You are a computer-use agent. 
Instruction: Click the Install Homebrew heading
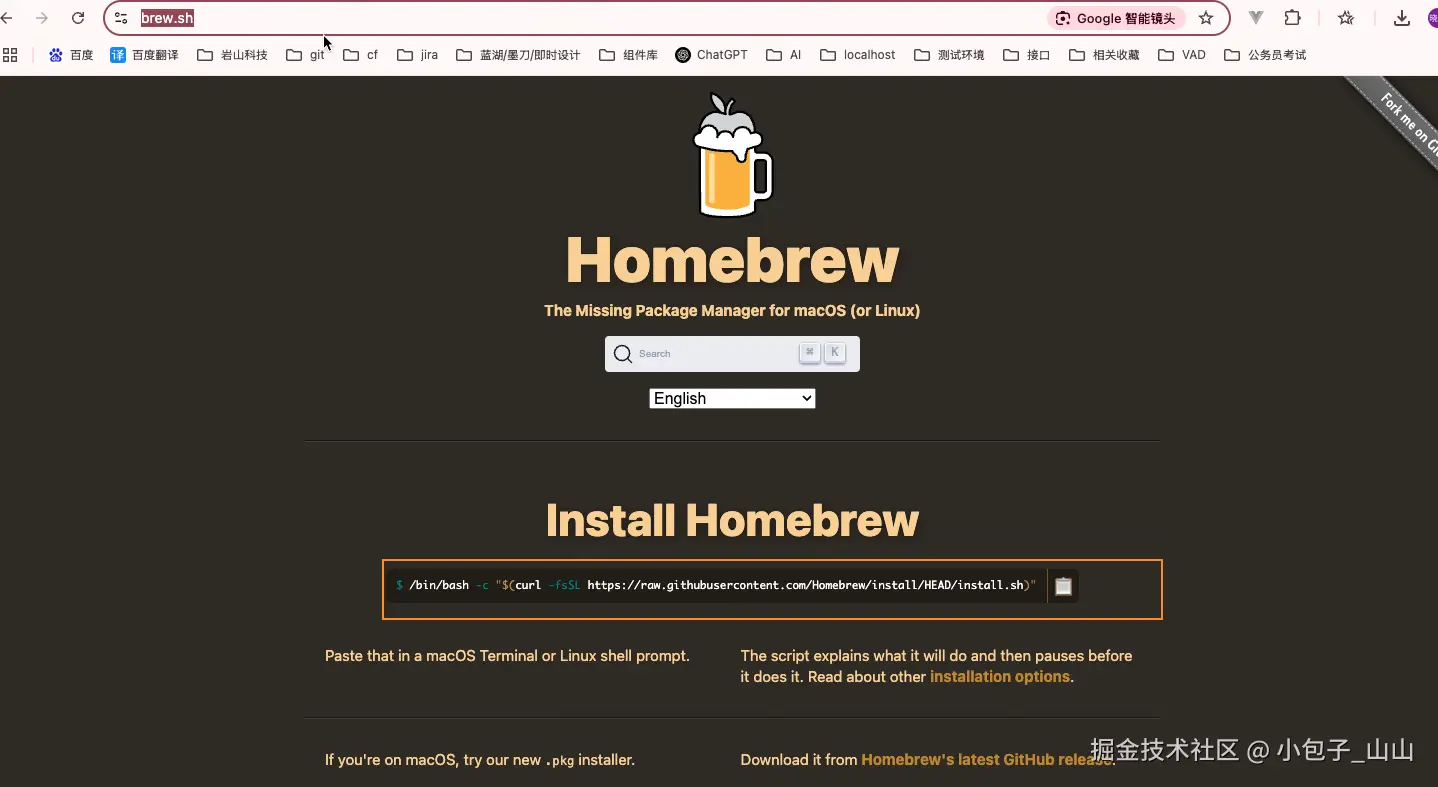click(732, 520)
